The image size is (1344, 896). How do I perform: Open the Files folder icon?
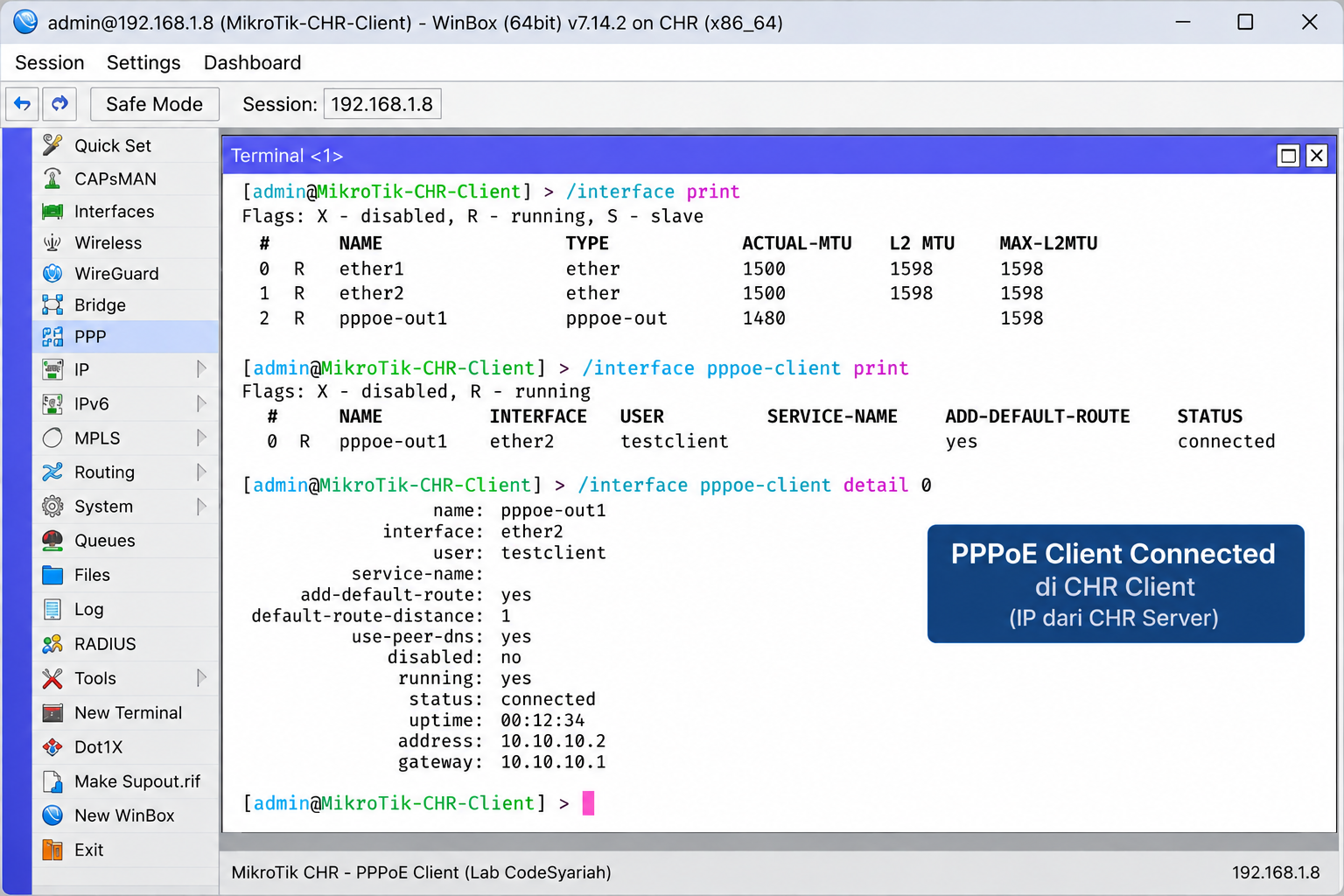(x=52, y=575)
